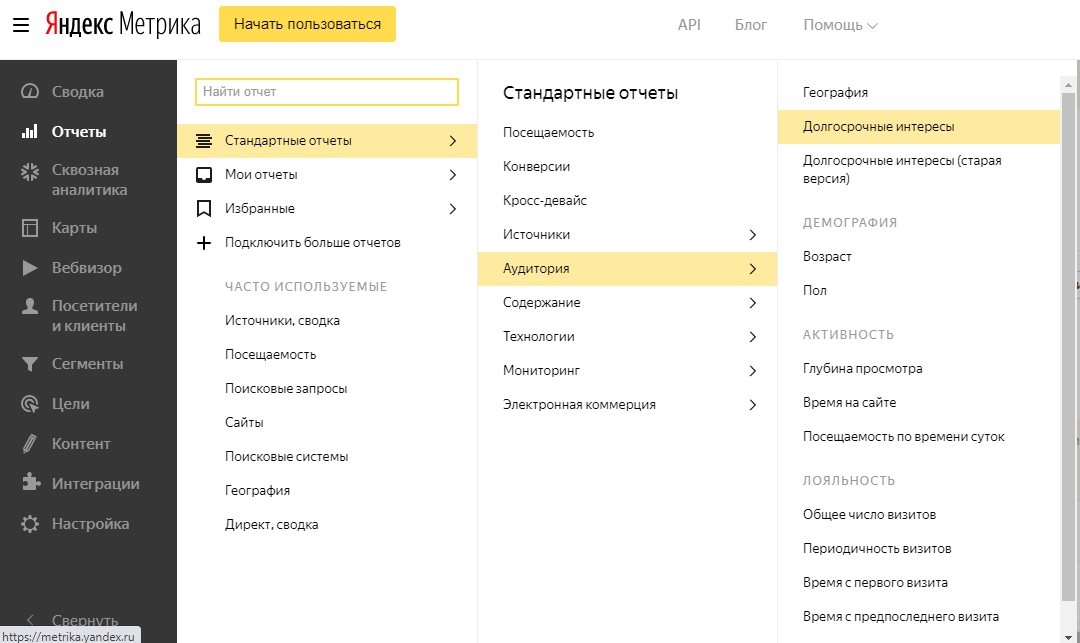
Task: Open Директ, сводка frequent report
Action: 271,525
